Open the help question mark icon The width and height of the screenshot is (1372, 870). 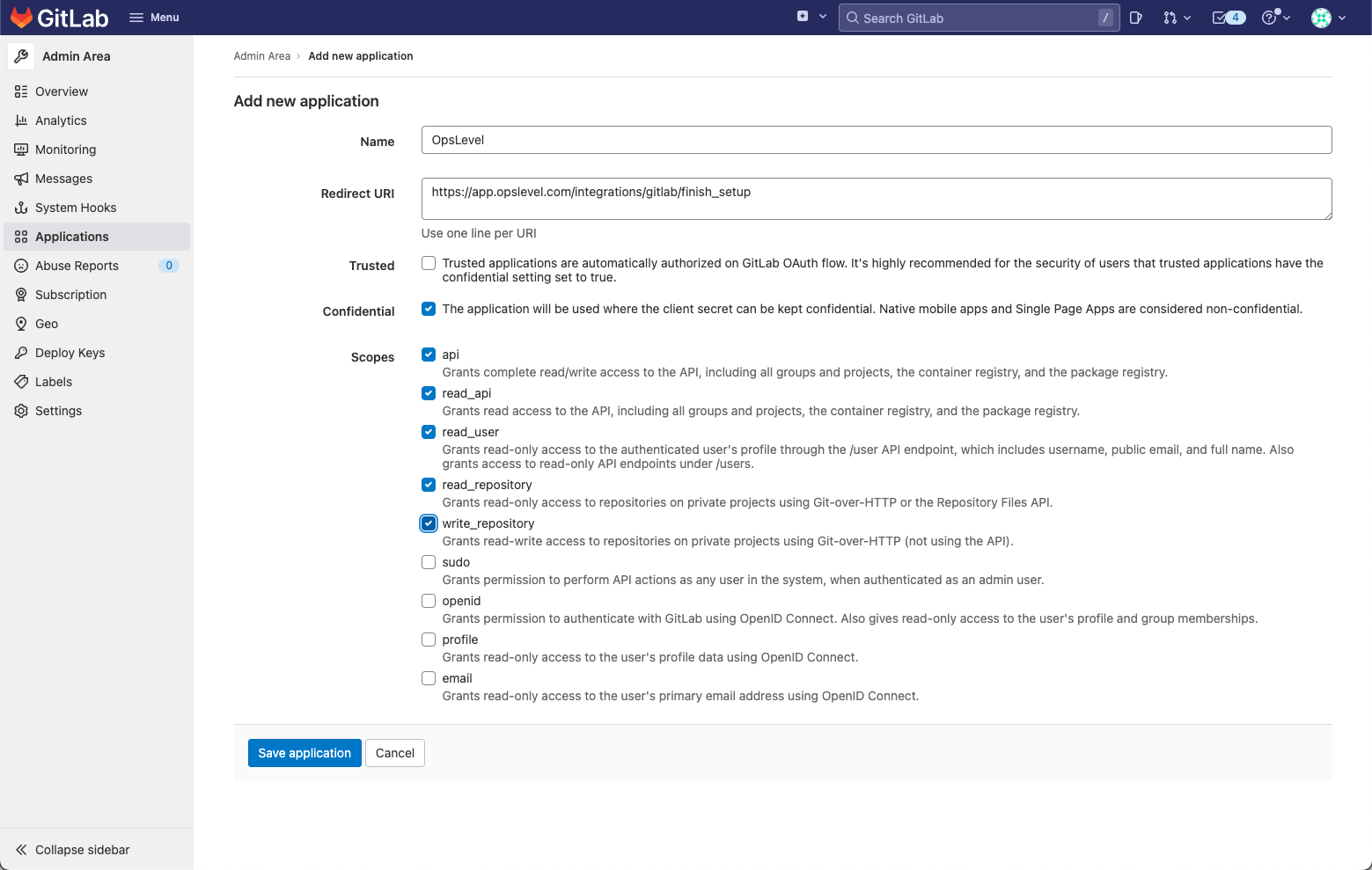tap(1269, 18)
